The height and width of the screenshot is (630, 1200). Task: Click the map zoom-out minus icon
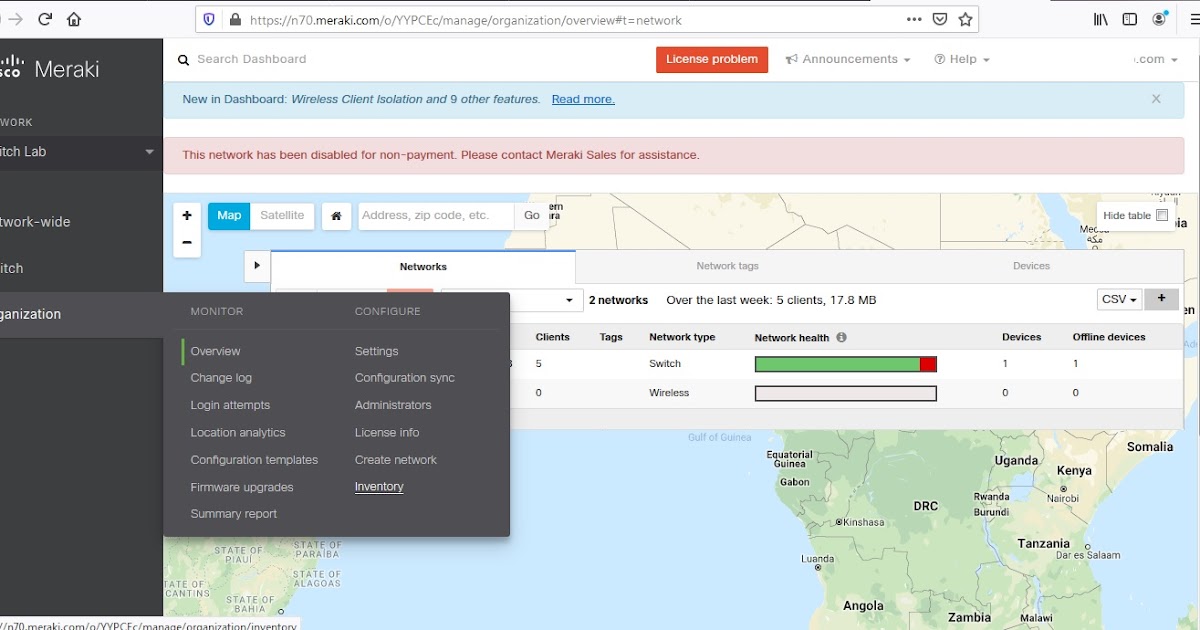coord(187,243)
